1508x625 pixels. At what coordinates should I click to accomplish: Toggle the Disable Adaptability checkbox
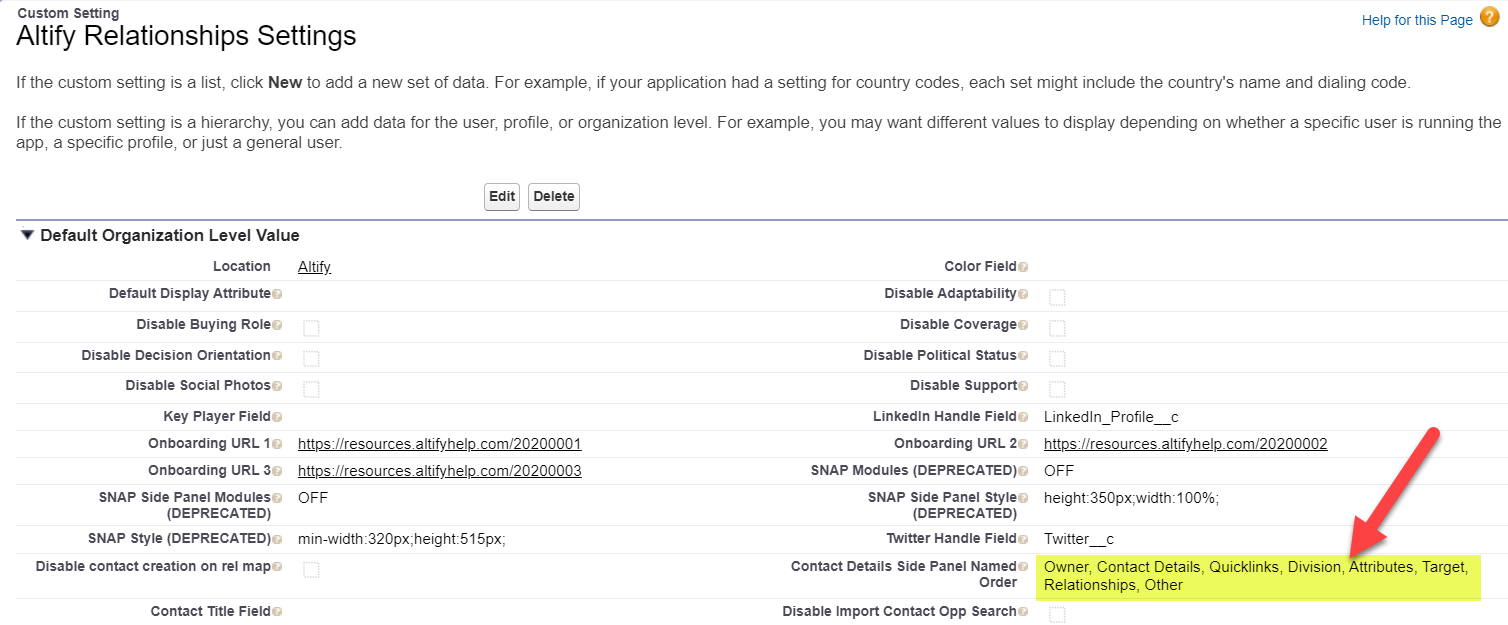[x=1057, y=297]
